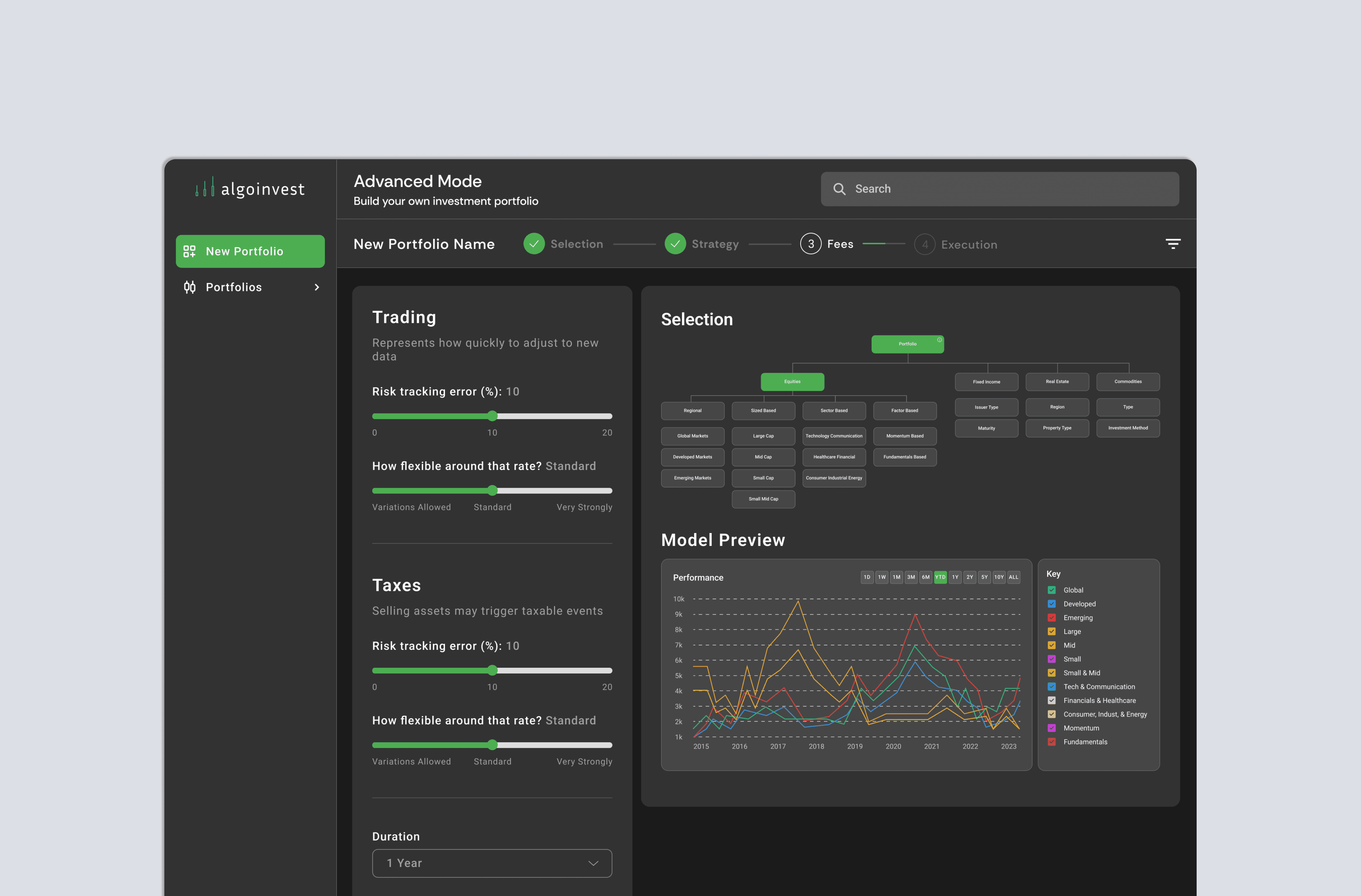Click the info icon on the Portfolio node
1361x896 pixels.
tap(939, 340)
